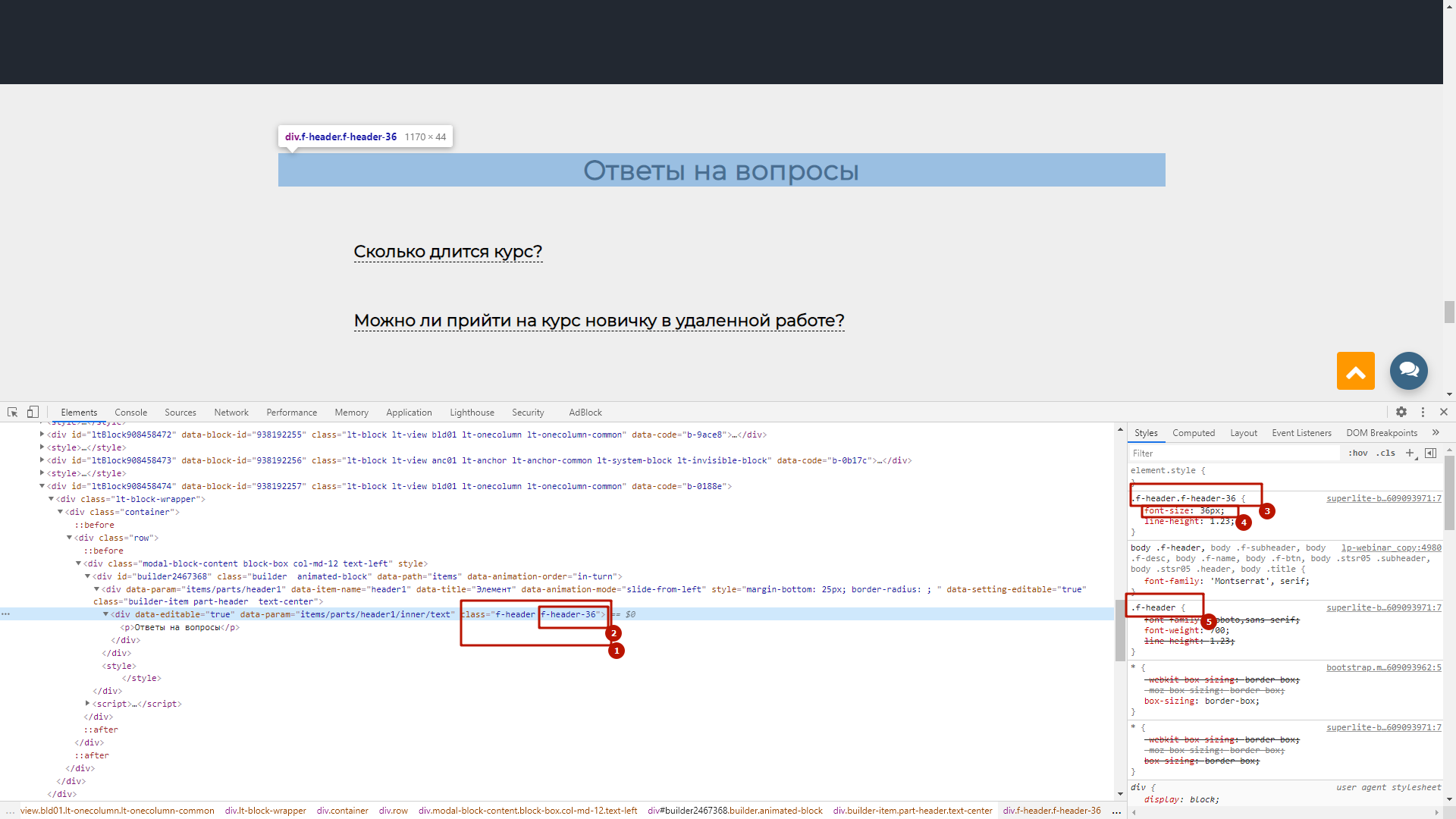
Task: Collapse the builder2467368 div node
Action: click(x=87, y=576)
